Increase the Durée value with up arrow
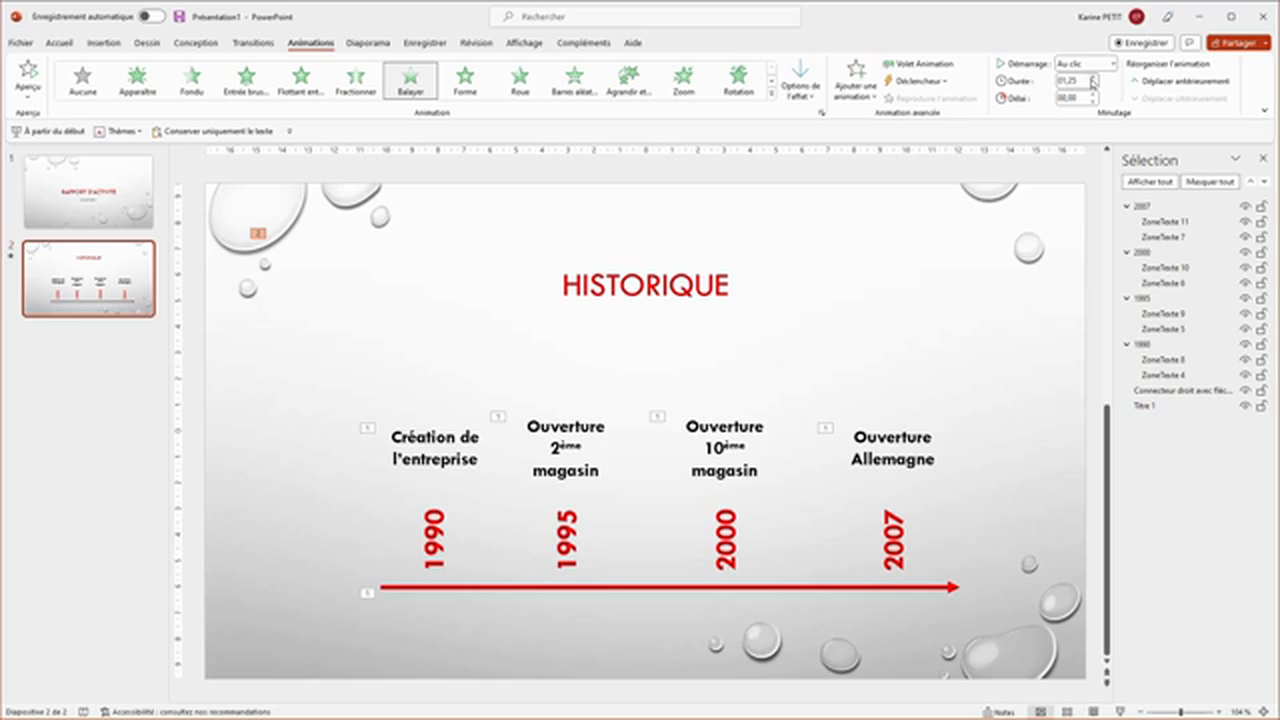Screen dimensions: 1280x720 (1093, 77)
